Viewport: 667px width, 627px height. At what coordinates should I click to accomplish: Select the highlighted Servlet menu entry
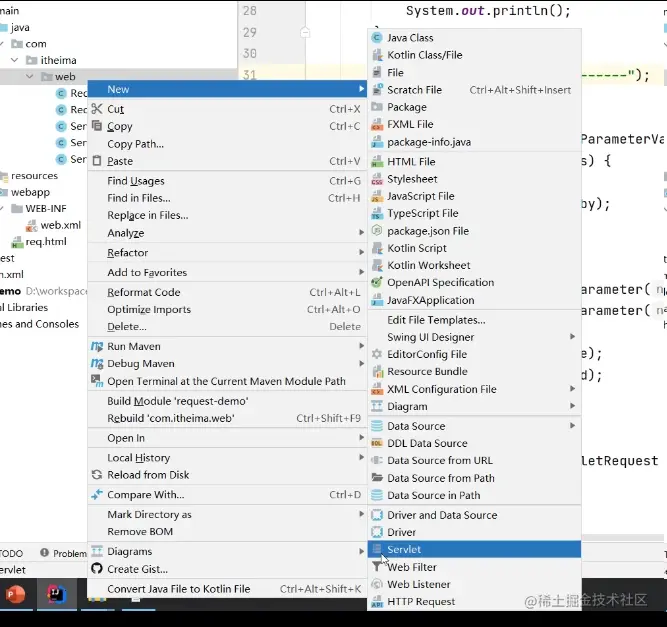[474, 549]
